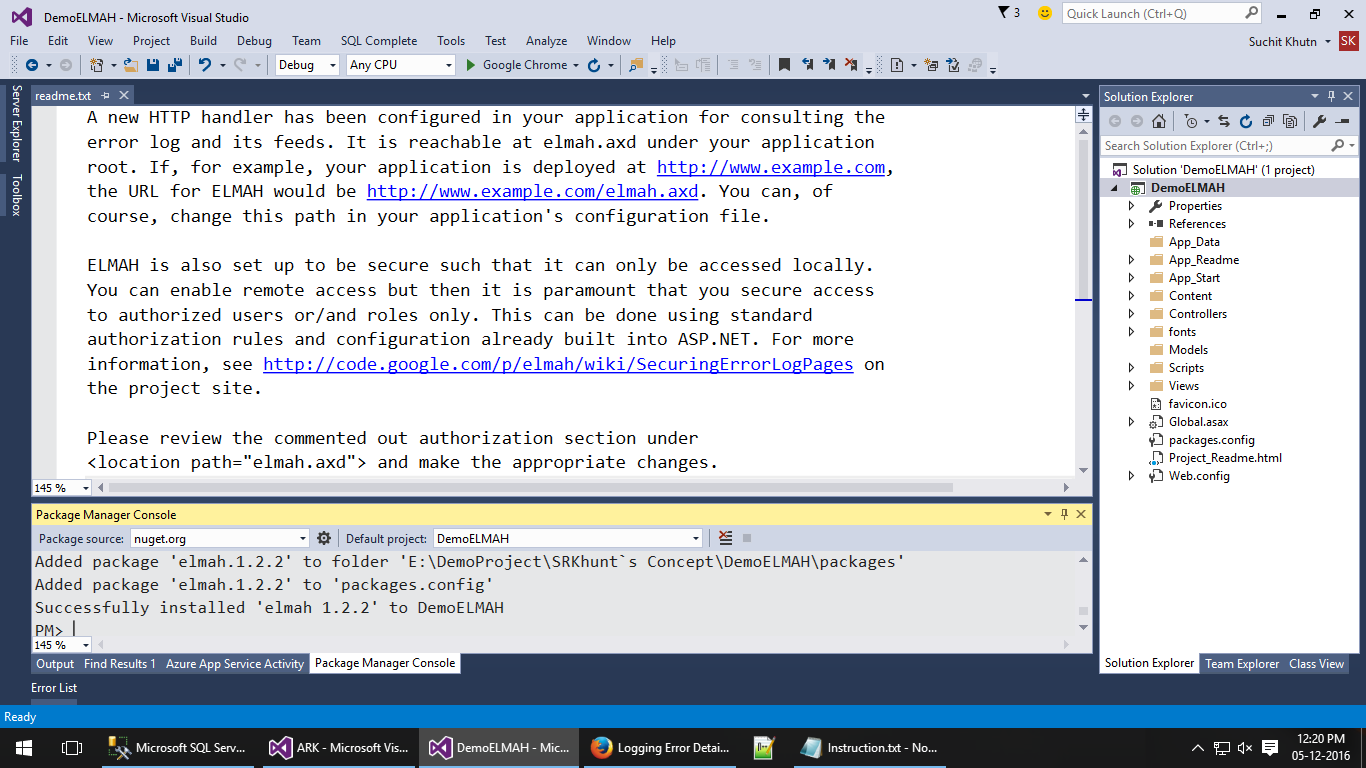The image size is (1366, 768).
Task: Click the Suchit Khunt account name
Action: point(1283,41)
